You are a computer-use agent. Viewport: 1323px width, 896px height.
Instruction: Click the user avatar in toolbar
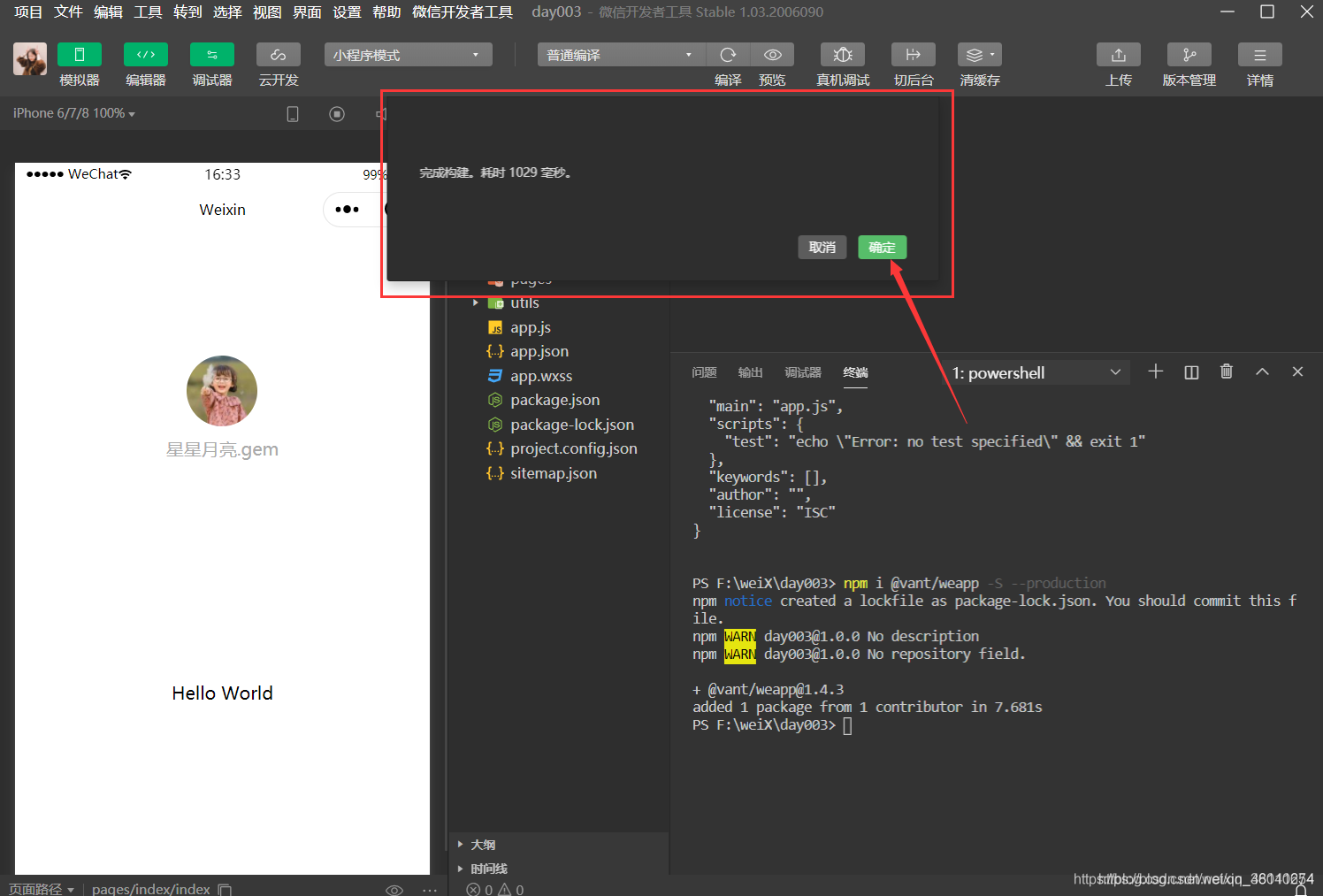click(x=30, y=59)
